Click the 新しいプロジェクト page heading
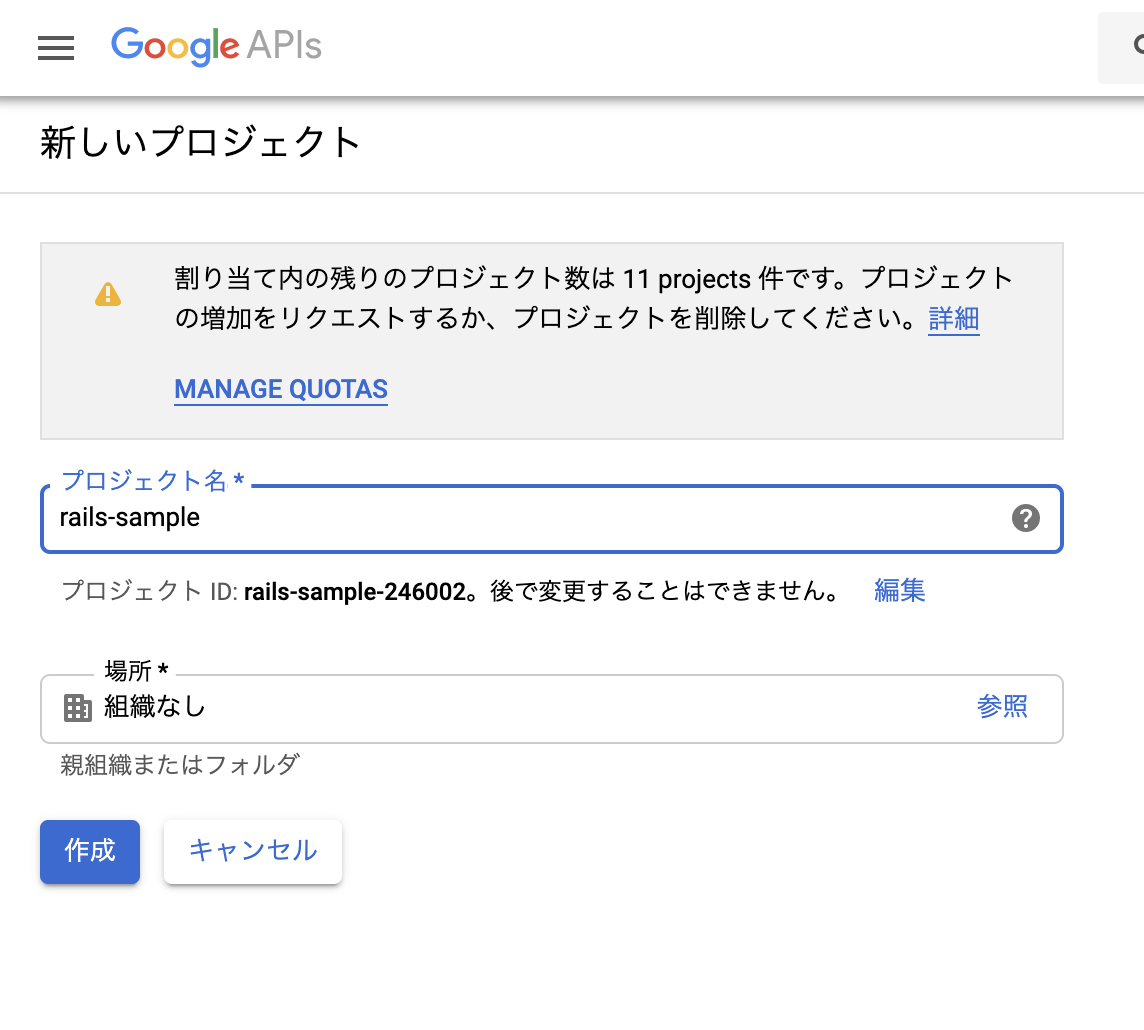Viewport: 1144px width, 1030px height. pyautogui.click(x=200, y=143)
